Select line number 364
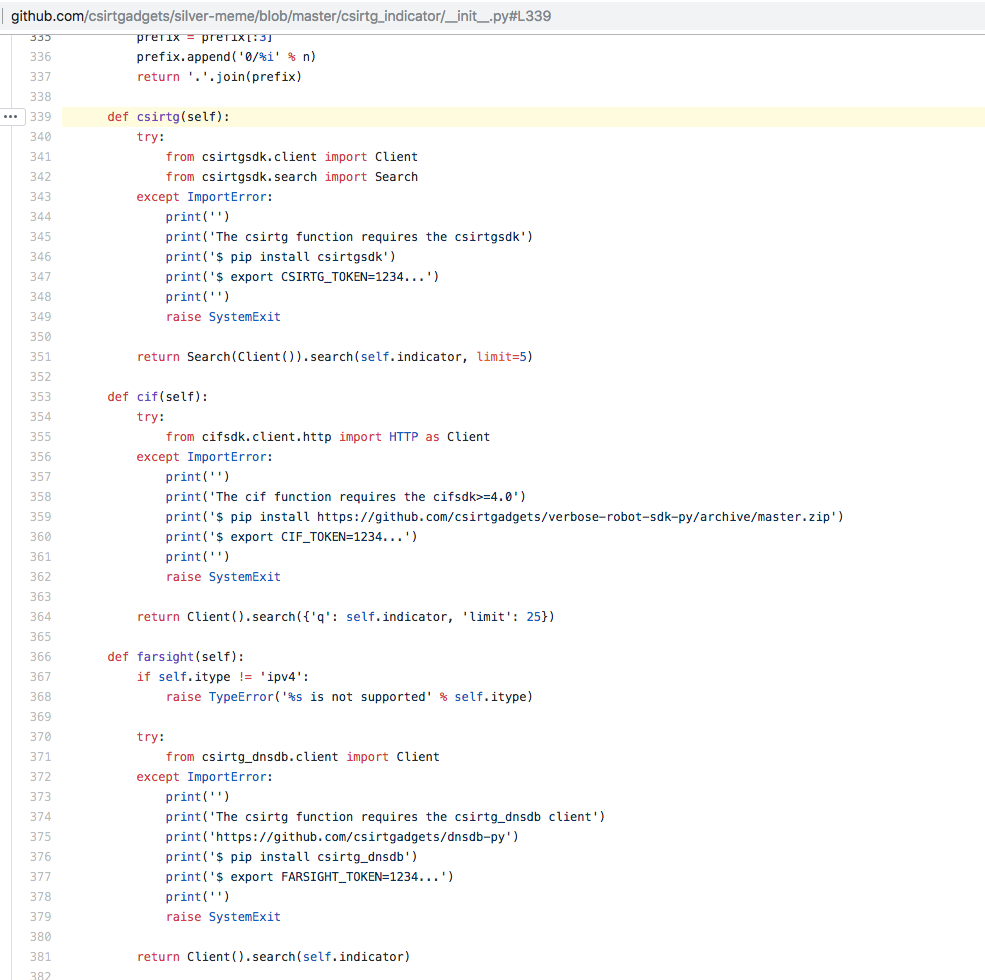The image size is (985, 980). [41, 617]
